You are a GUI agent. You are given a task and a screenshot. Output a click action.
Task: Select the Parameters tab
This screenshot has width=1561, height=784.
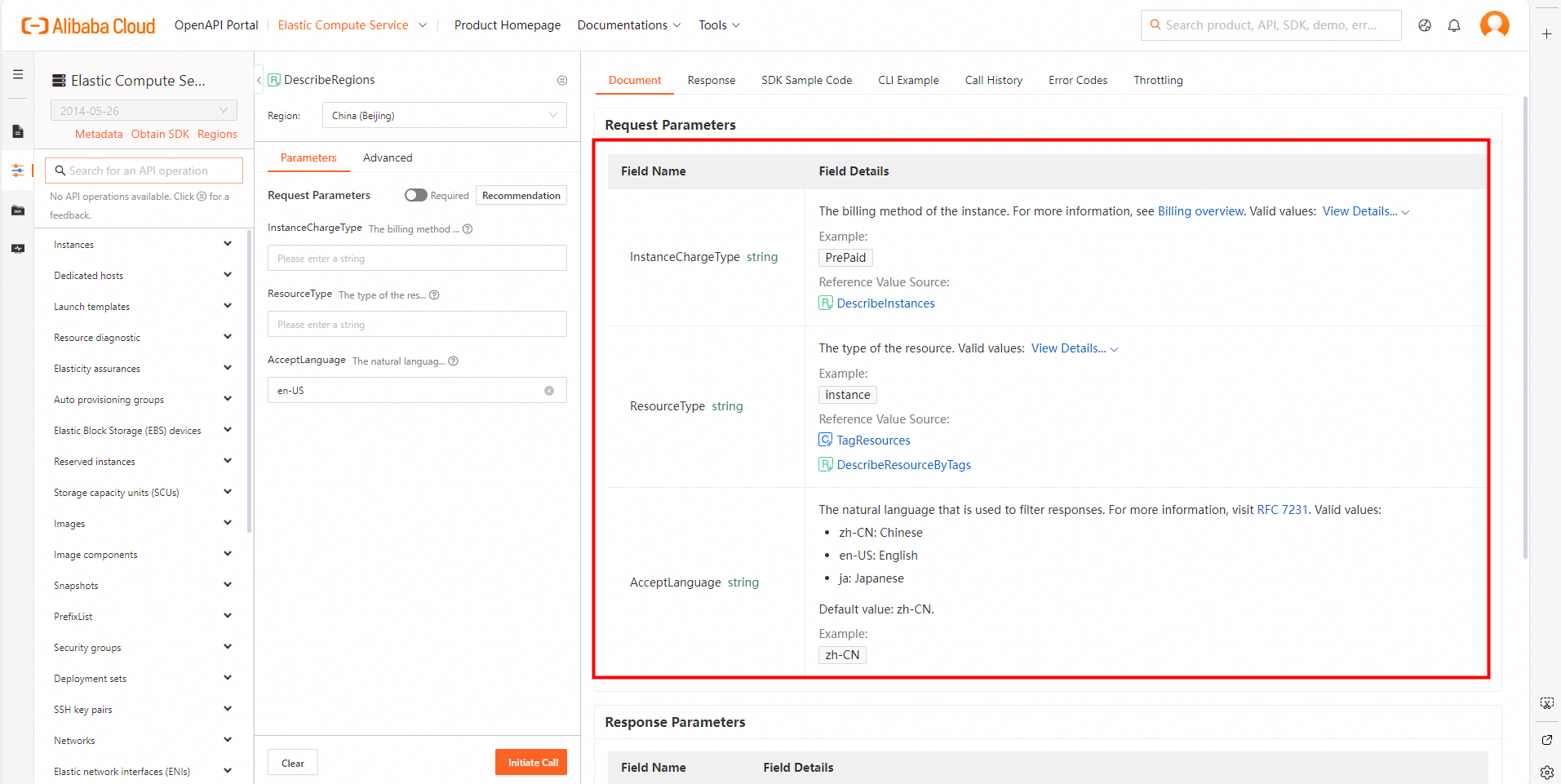[x=308, y=157]
